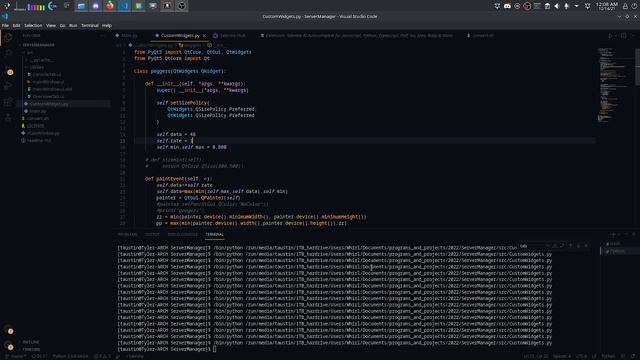Open the Extensions view in activity bar

(x=8, y=102)
